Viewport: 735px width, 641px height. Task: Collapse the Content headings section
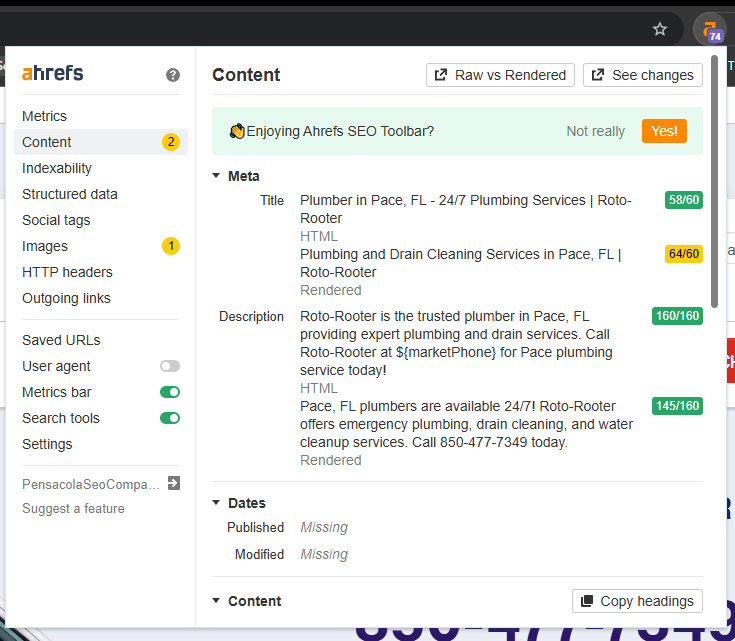coord(216,601)
